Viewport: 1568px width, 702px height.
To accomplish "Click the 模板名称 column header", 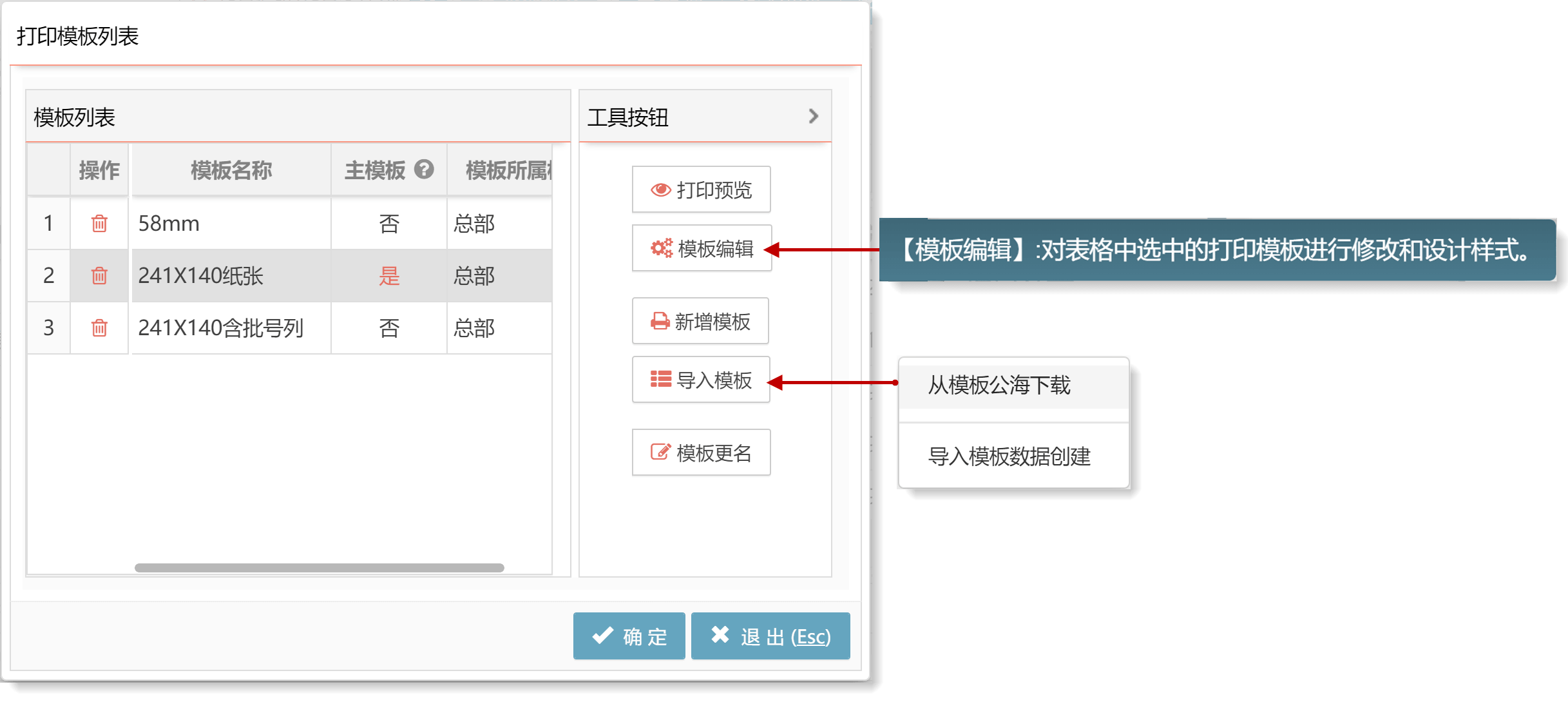I will [x=231, y=170].
